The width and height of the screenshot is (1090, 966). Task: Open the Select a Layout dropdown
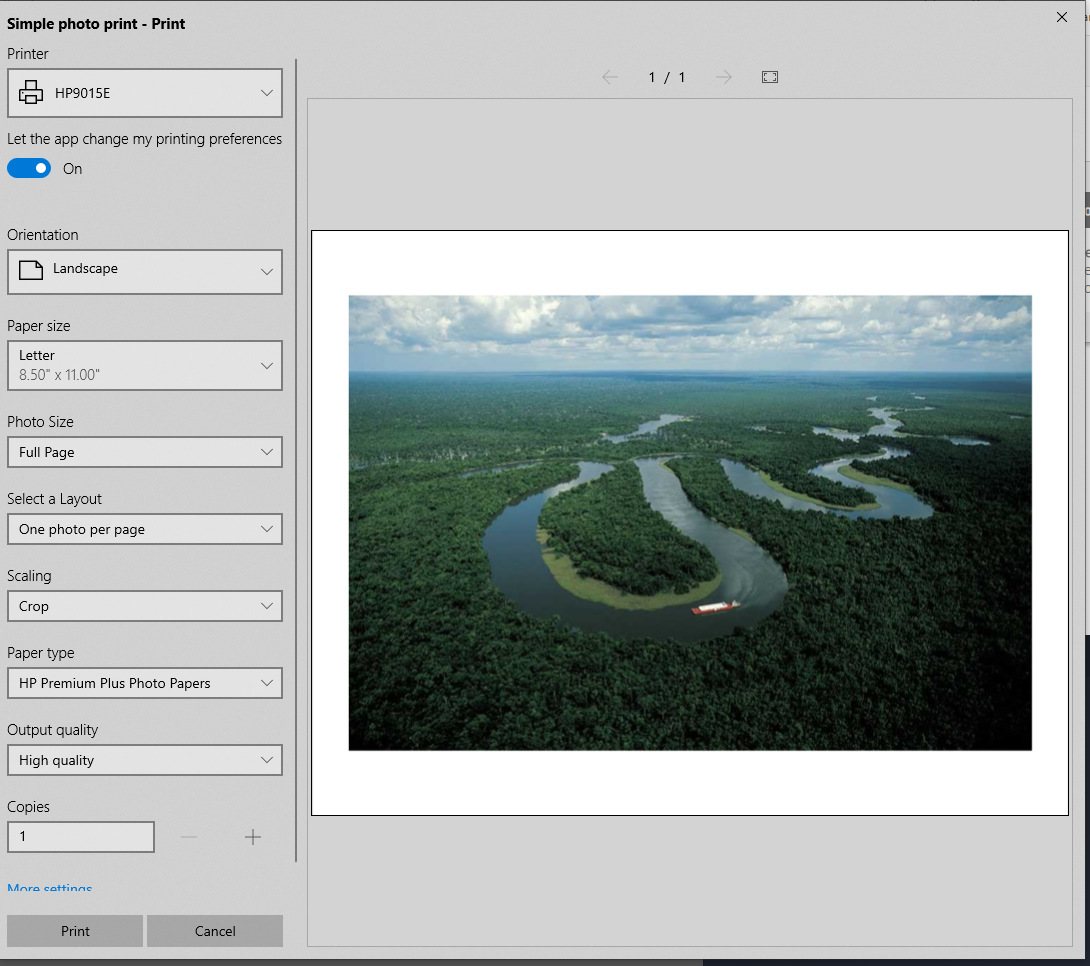(x=145, y=530)
